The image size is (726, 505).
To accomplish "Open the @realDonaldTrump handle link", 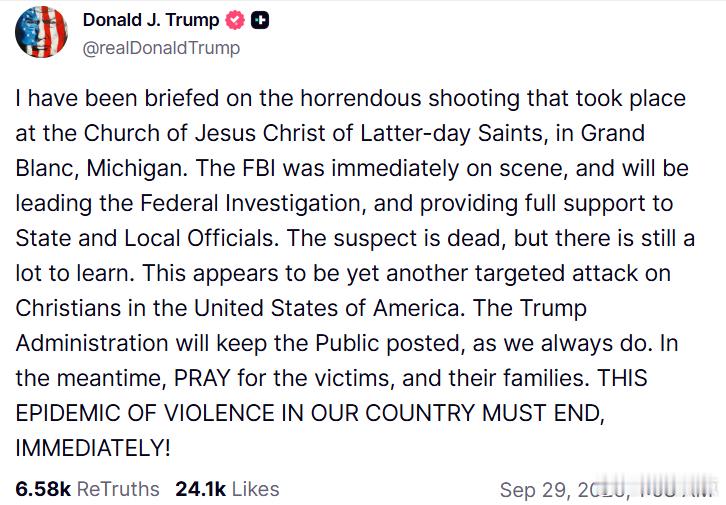I will [161, 48].
